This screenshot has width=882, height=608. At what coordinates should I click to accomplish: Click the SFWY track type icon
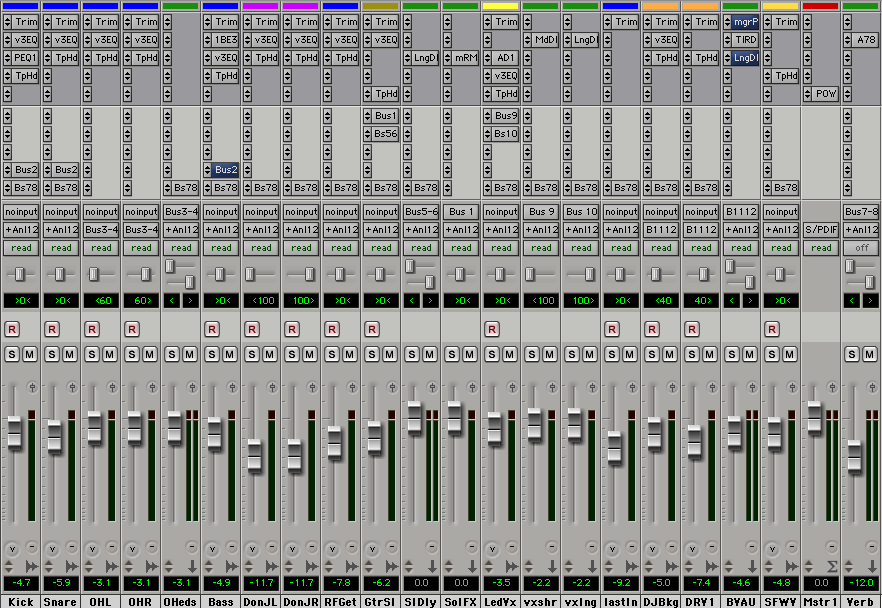click(792, 566)
